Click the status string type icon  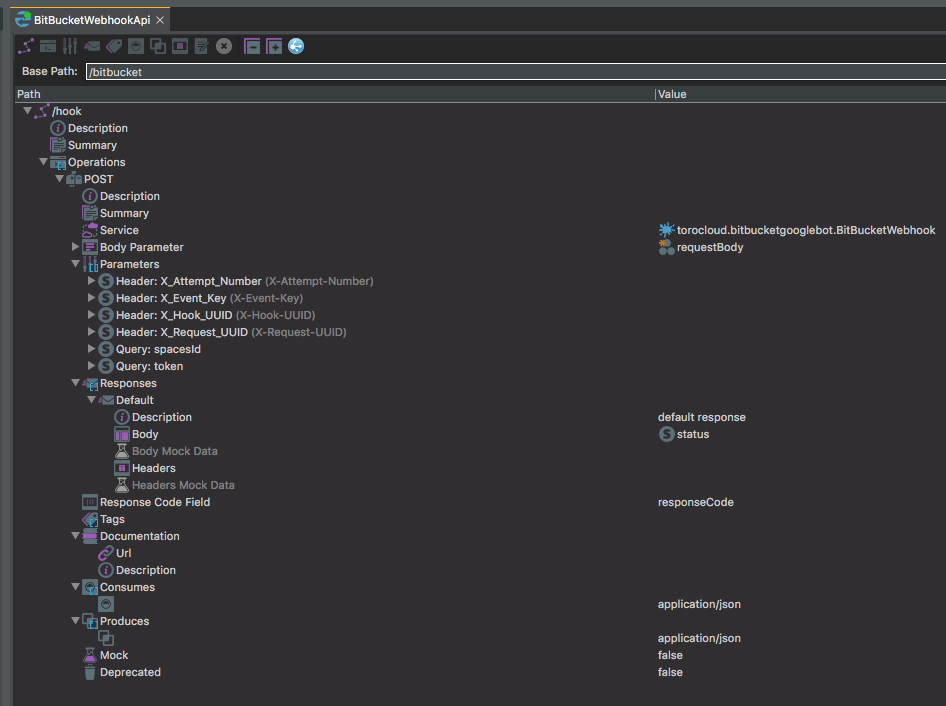tap(666, 434)
